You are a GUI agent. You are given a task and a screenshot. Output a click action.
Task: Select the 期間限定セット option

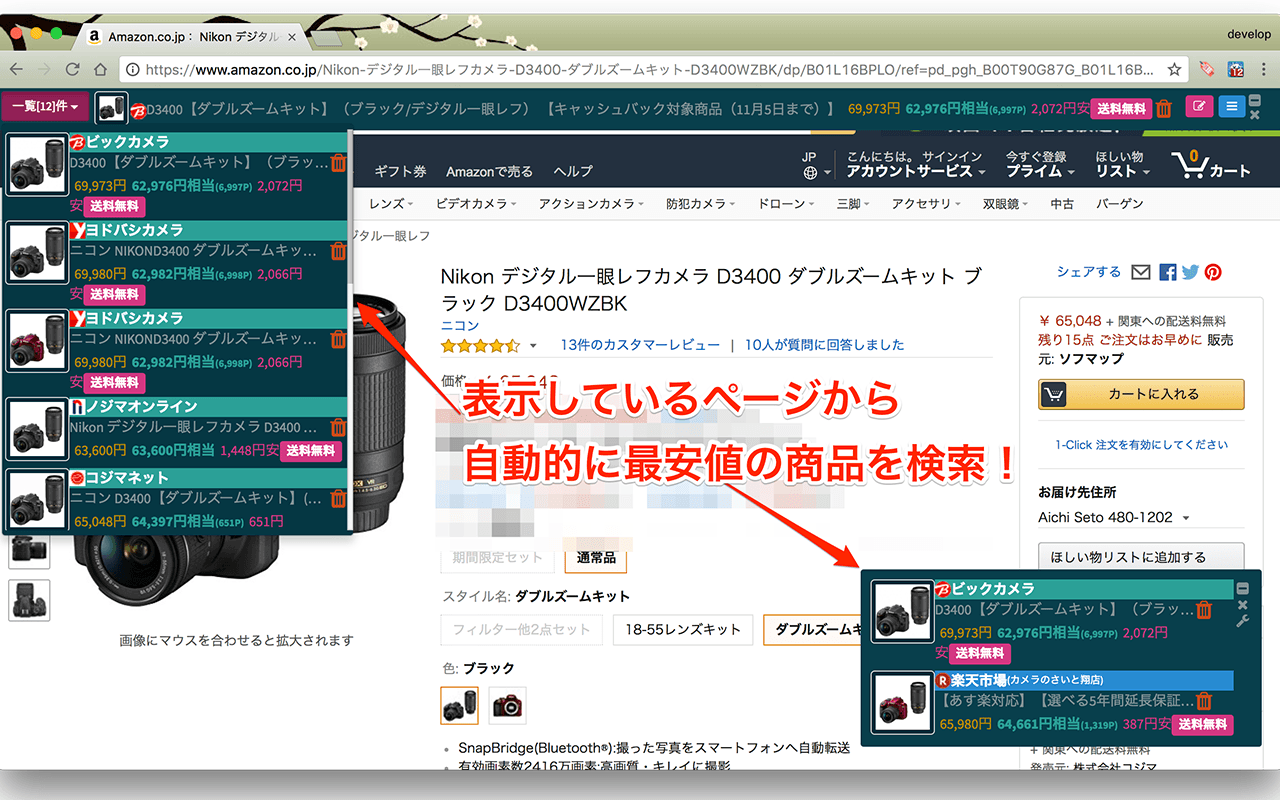click(x=497, y=557)
